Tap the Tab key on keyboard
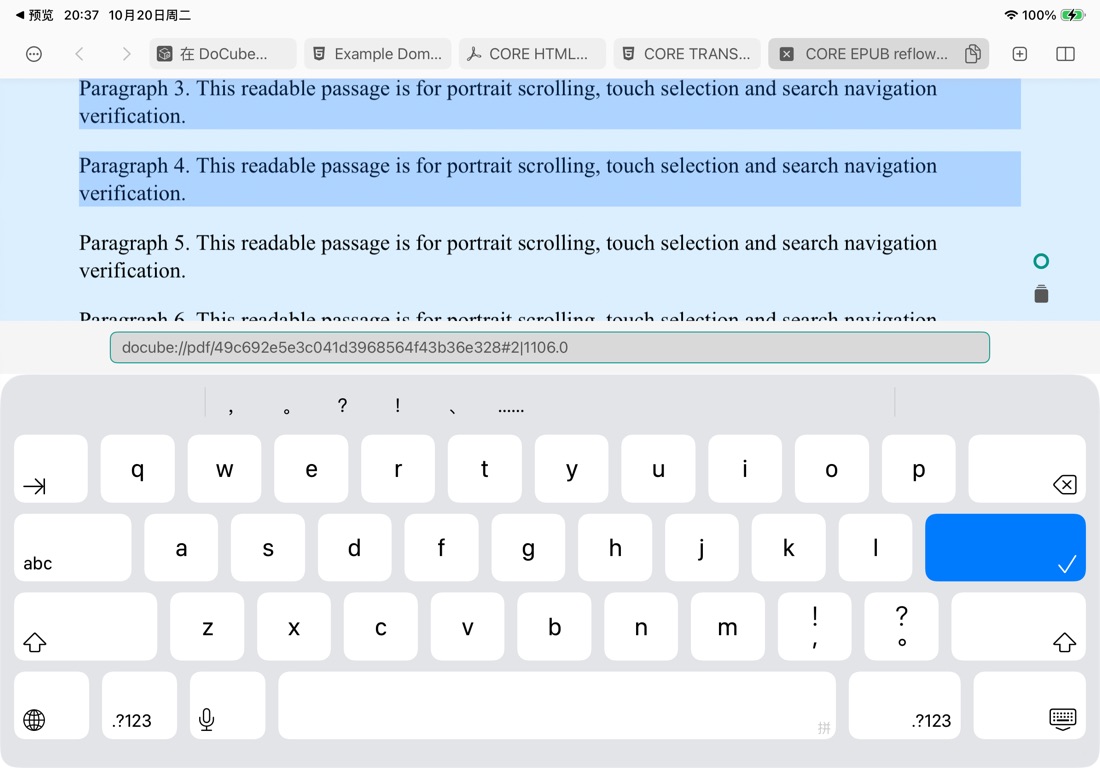Image resolution: width=1100 pixels, height=768 pixels. [x=51, y=469]
